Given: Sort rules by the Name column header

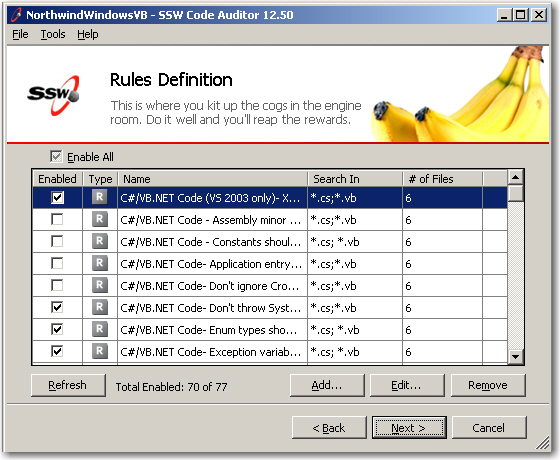Looking at the screenshot, I should [x=212, y=179].
